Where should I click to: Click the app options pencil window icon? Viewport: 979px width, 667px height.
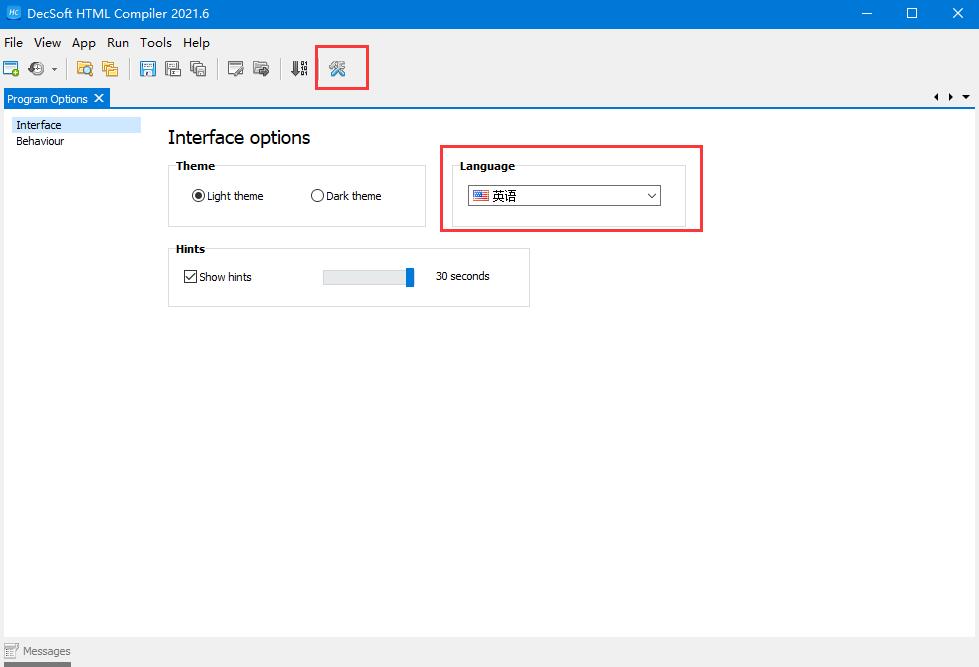(x=236, y=69)
